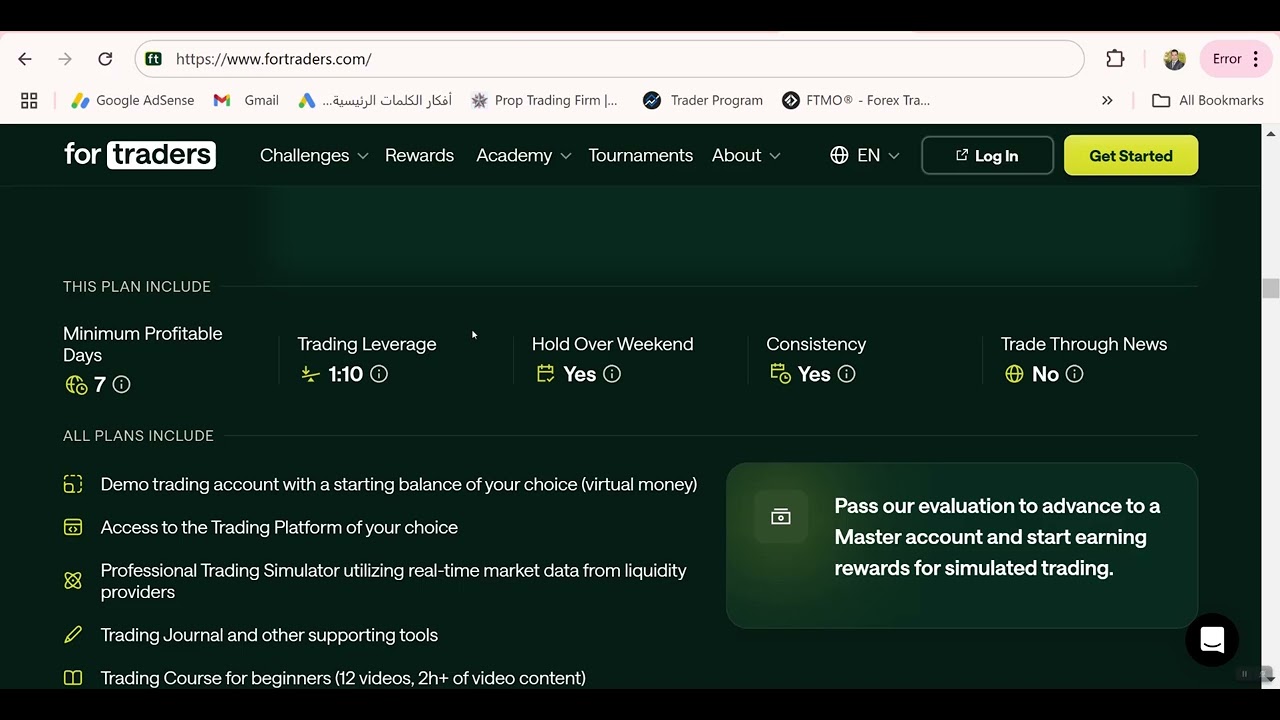The image size is (1280, 720).
Task: Open the live chat bubble
Action: pyautogui.click(x=1212, y=640)
